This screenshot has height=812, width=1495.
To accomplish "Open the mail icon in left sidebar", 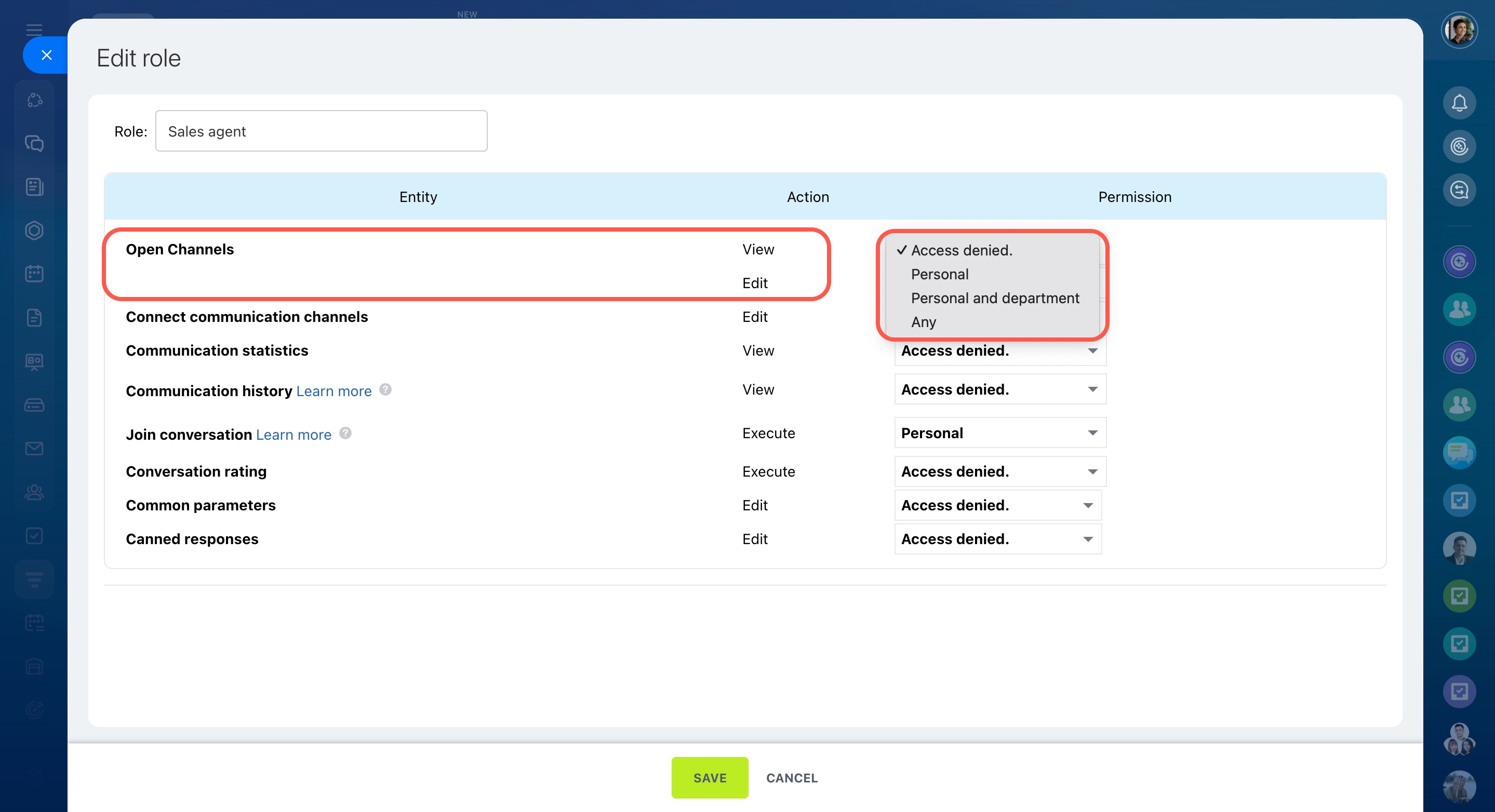I will coord(34,449).
